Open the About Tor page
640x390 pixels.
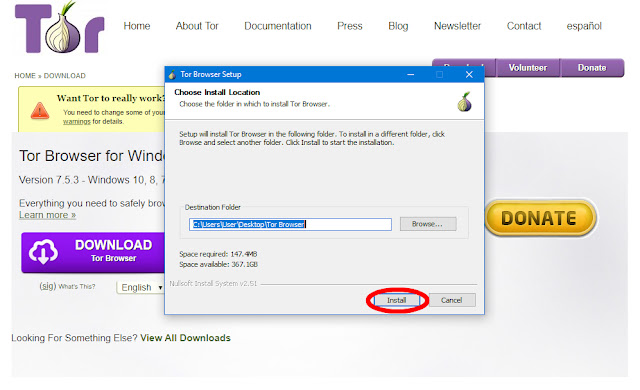(197, 26)
